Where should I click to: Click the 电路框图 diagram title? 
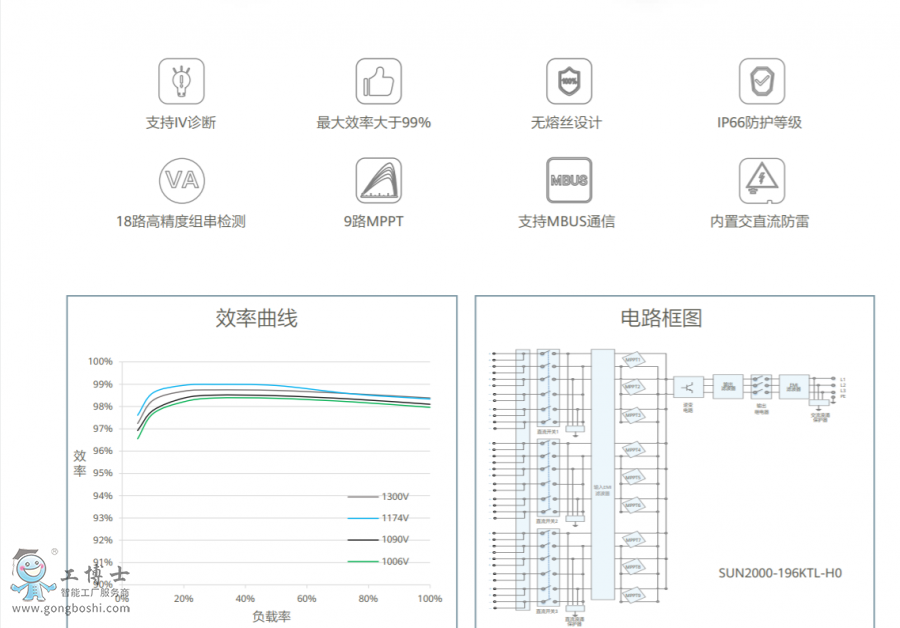coord(662,319)
